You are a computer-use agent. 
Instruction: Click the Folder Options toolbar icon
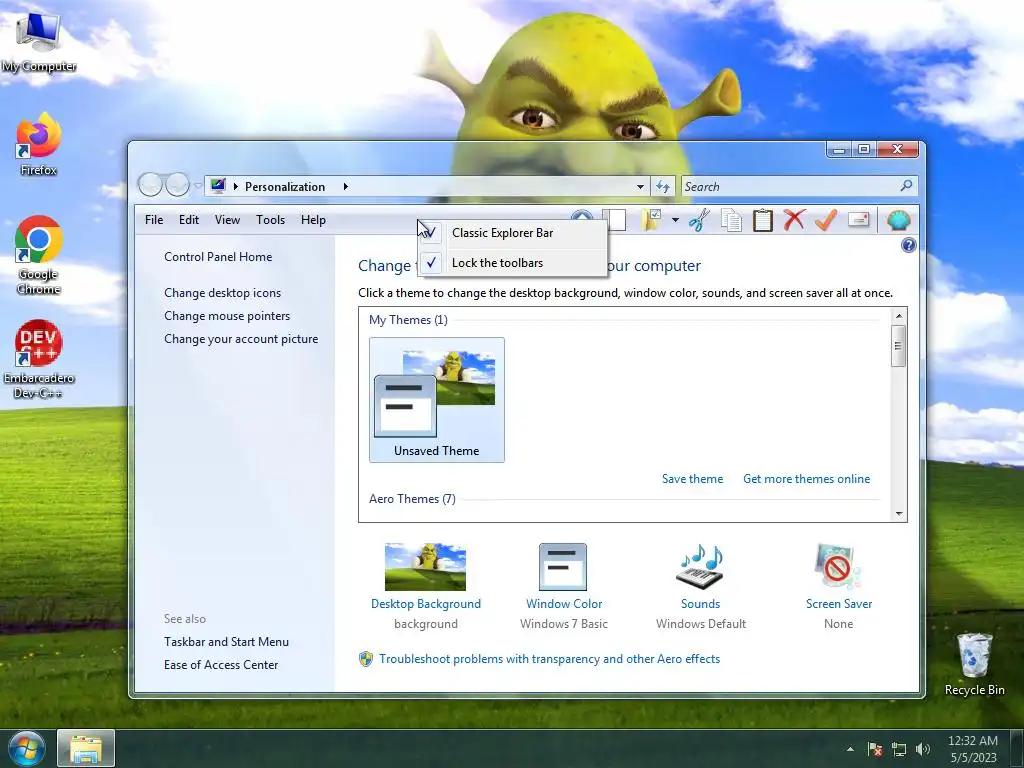651,220
